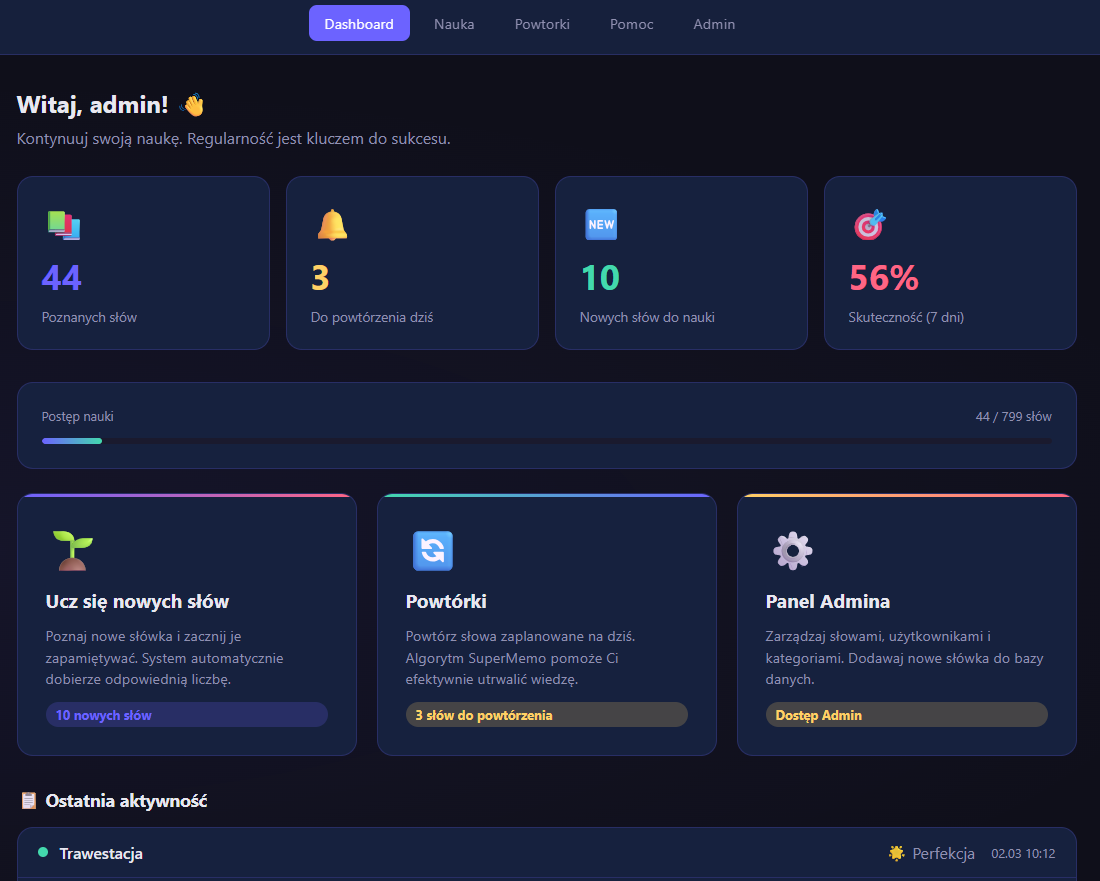
Task: Click the 44 Poznanych słów number
Action: click(x=62, y=278)
